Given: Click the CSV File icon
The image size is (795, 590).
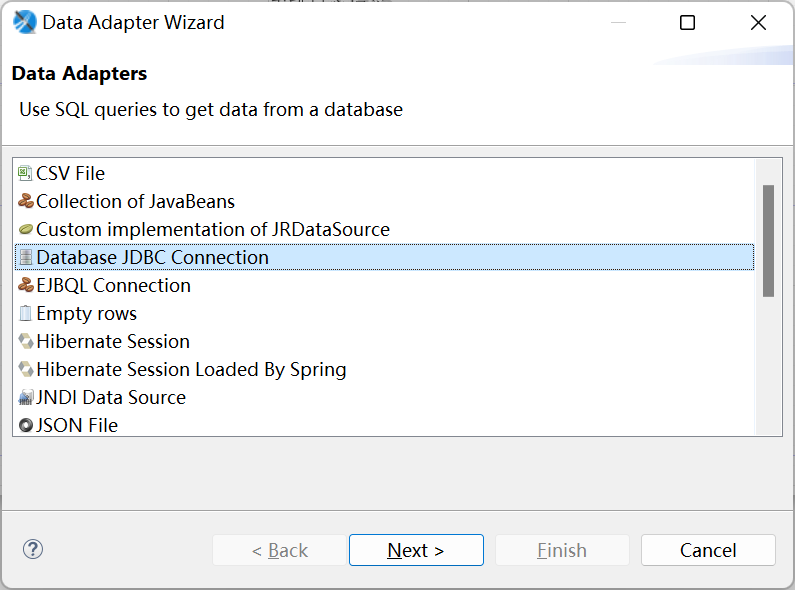Looking at the screenshot, I should (26, 173).
